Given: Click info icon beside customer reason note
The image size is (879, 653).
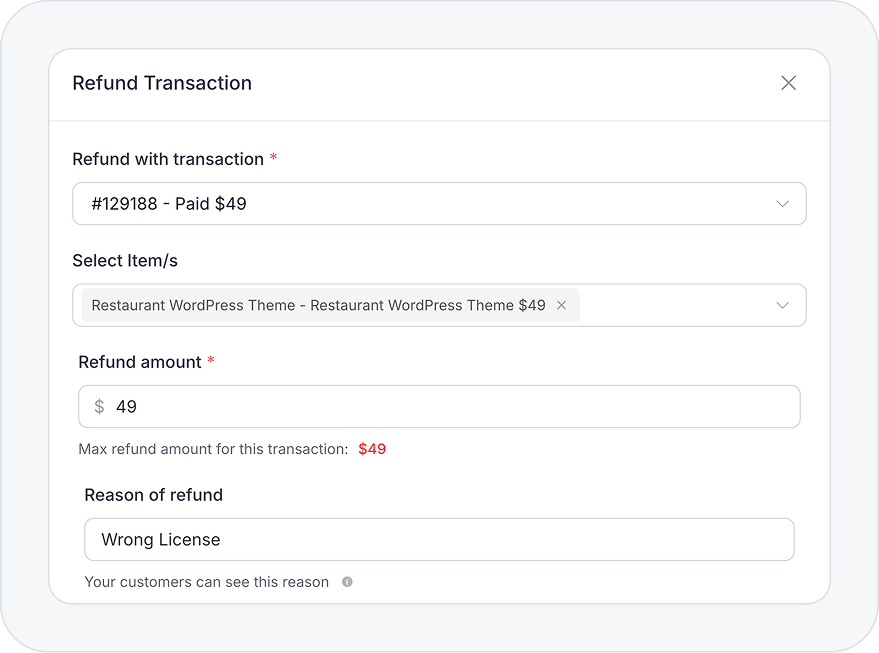Looking at the screenshot, I should [x=347, y=582].
